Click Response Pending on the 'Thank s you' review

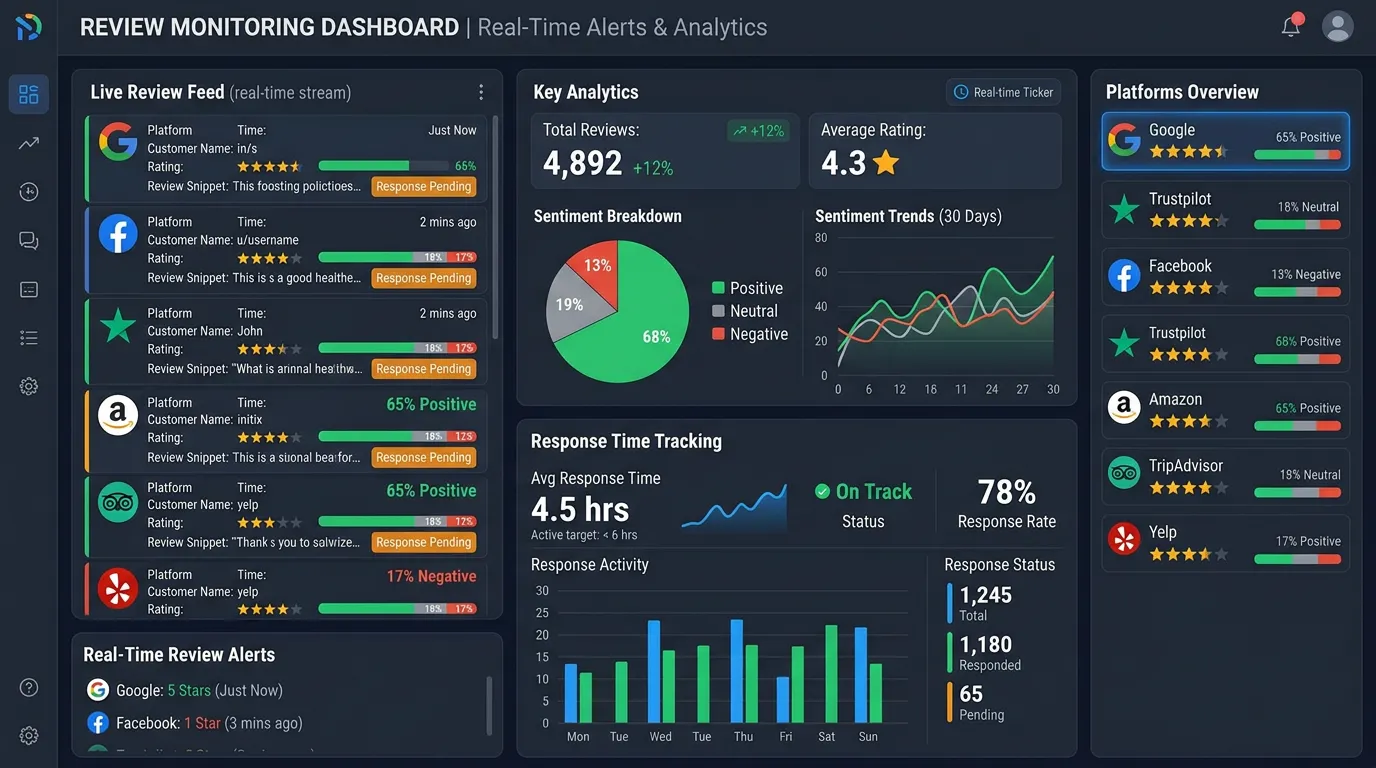pyautogui.click(x=424, y=542)
